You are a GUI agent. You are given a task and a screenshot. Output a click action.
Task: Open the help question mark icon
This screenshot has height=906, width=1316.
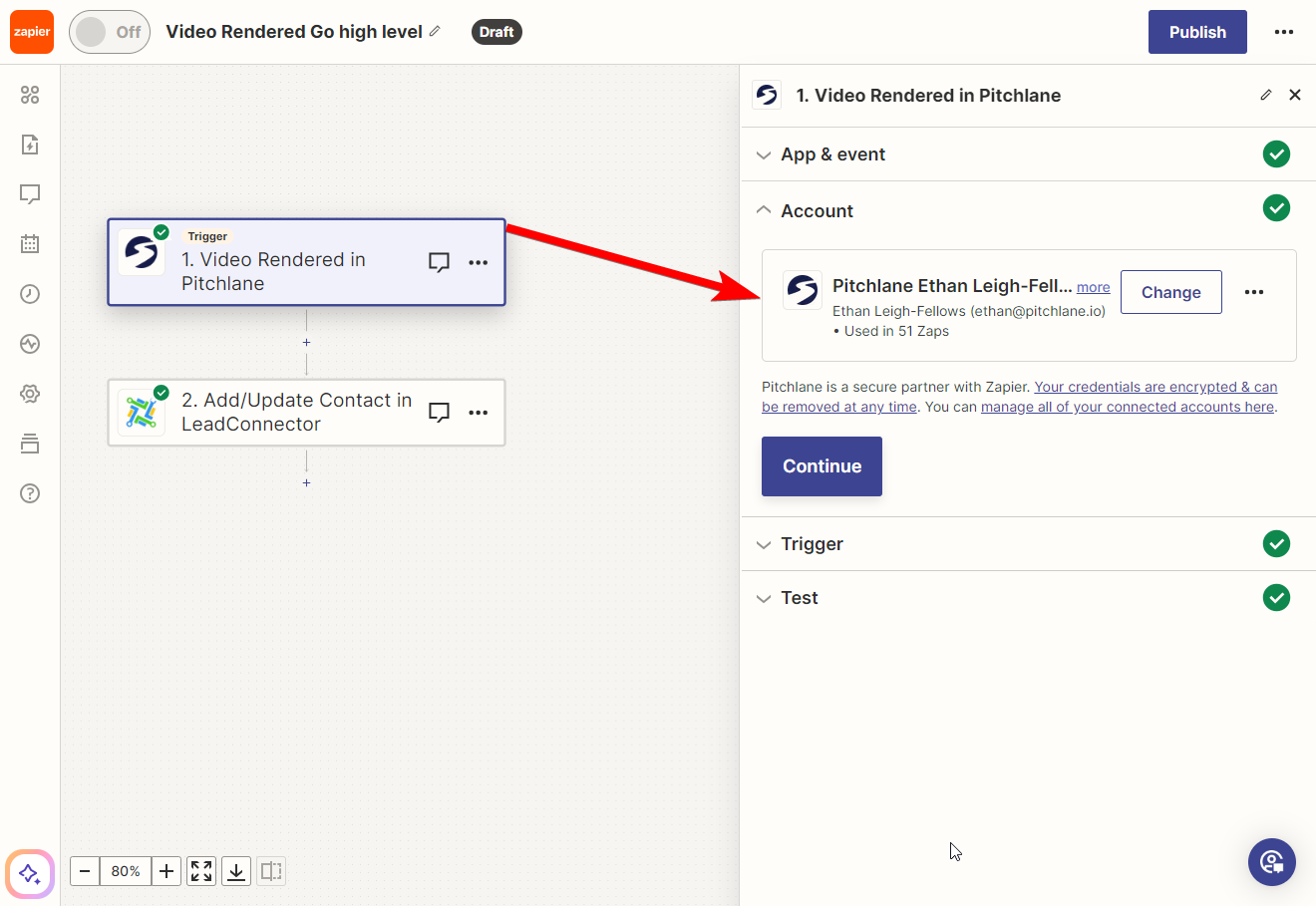click(30, 493)
